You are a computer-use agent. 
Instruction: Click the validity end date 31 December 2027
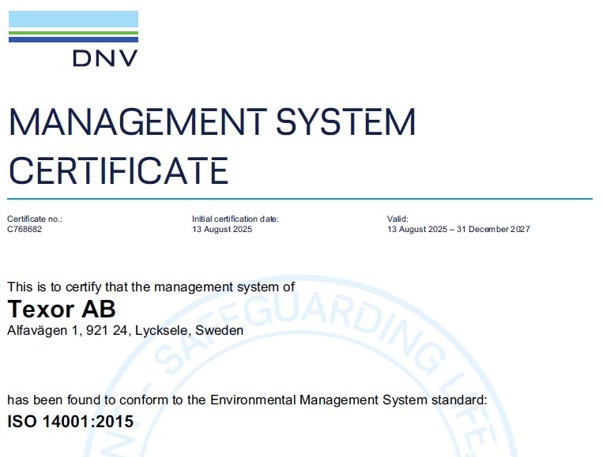click(494, 229)
